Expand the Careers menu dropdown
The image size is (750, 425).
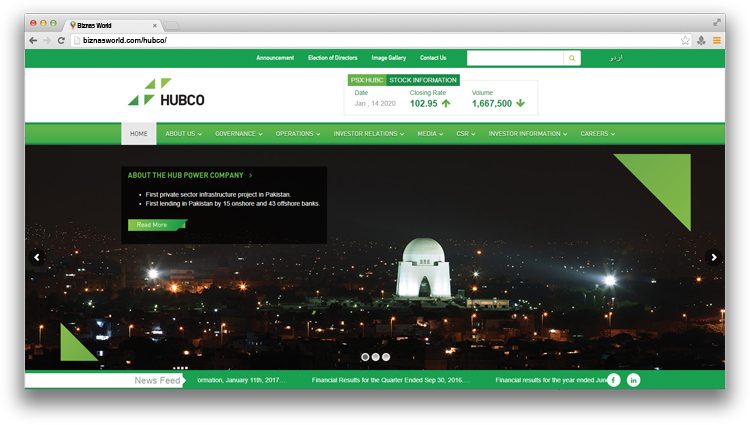pos(597,133)
